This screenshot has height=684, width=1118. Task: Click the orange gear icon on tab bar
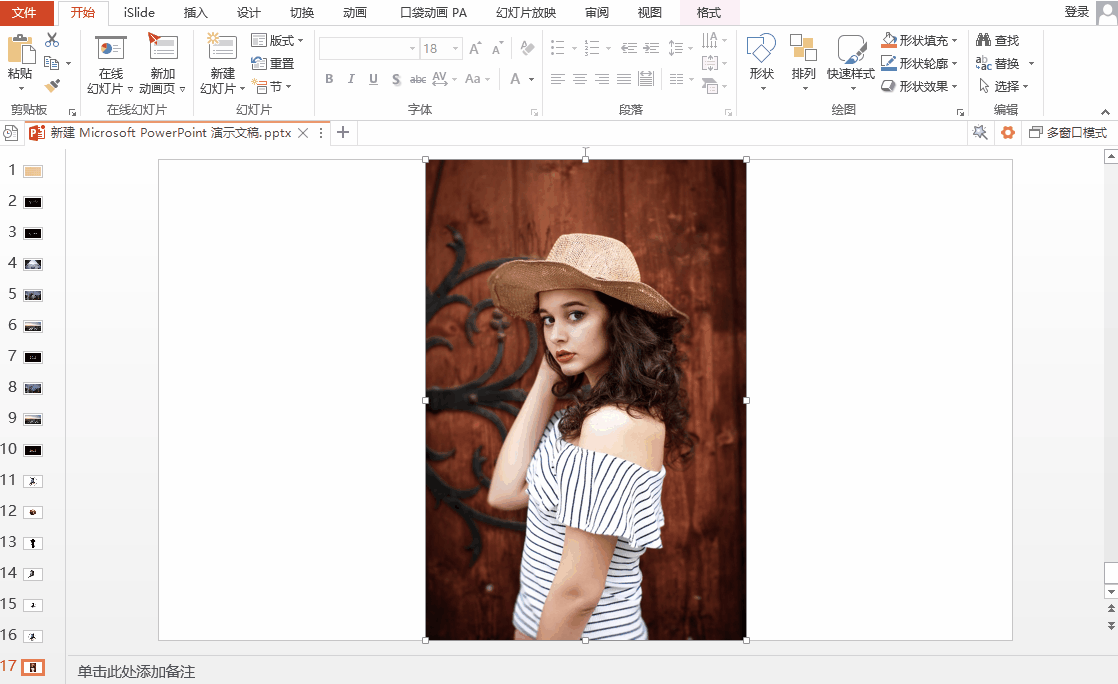[x=1007, y=132]
